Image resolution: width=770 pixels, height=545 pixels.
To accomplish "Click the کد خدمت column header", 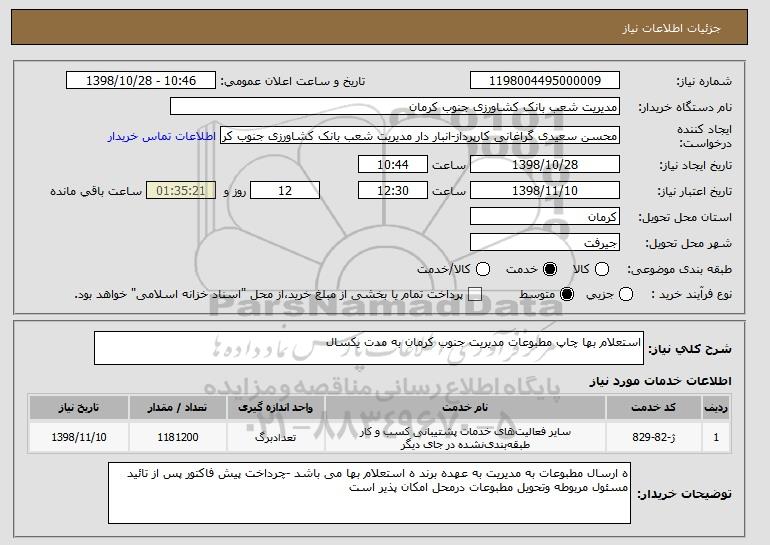I will point(653,408).
